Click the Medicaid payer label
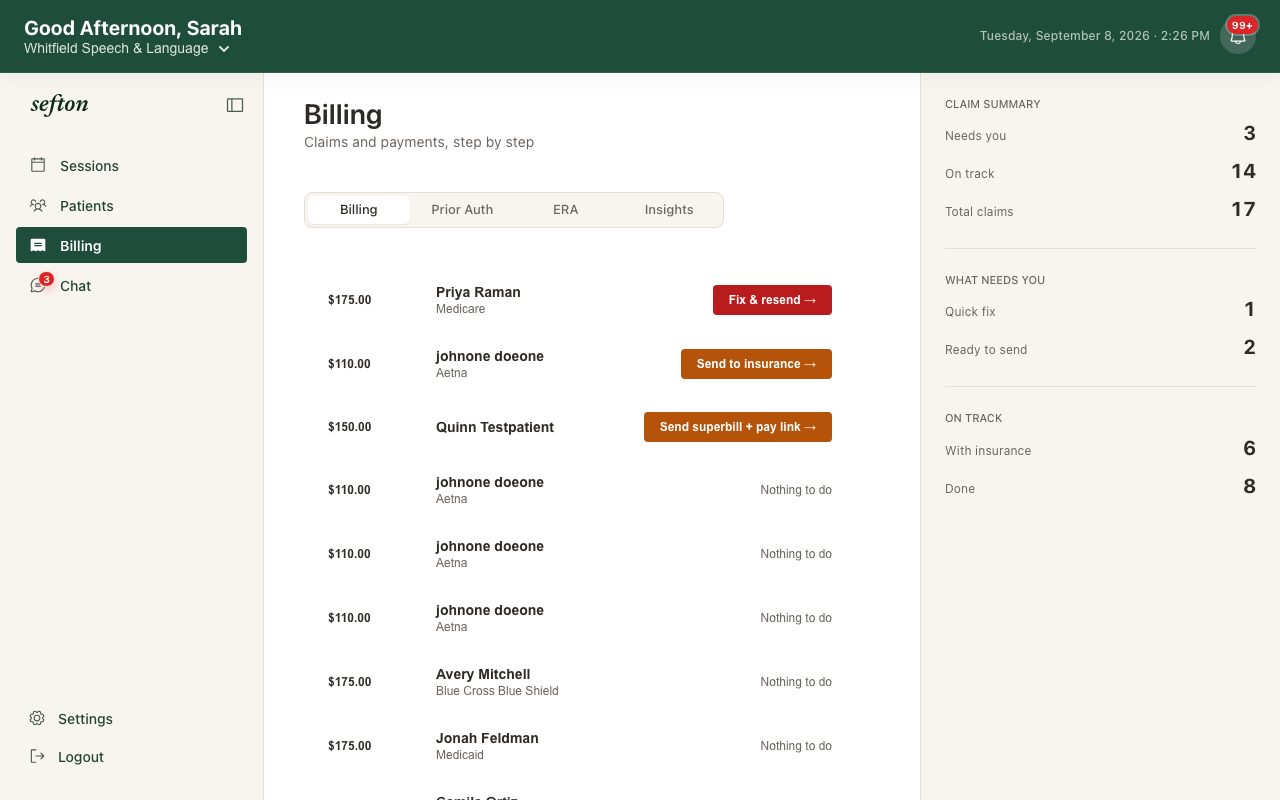 [460, 755]
